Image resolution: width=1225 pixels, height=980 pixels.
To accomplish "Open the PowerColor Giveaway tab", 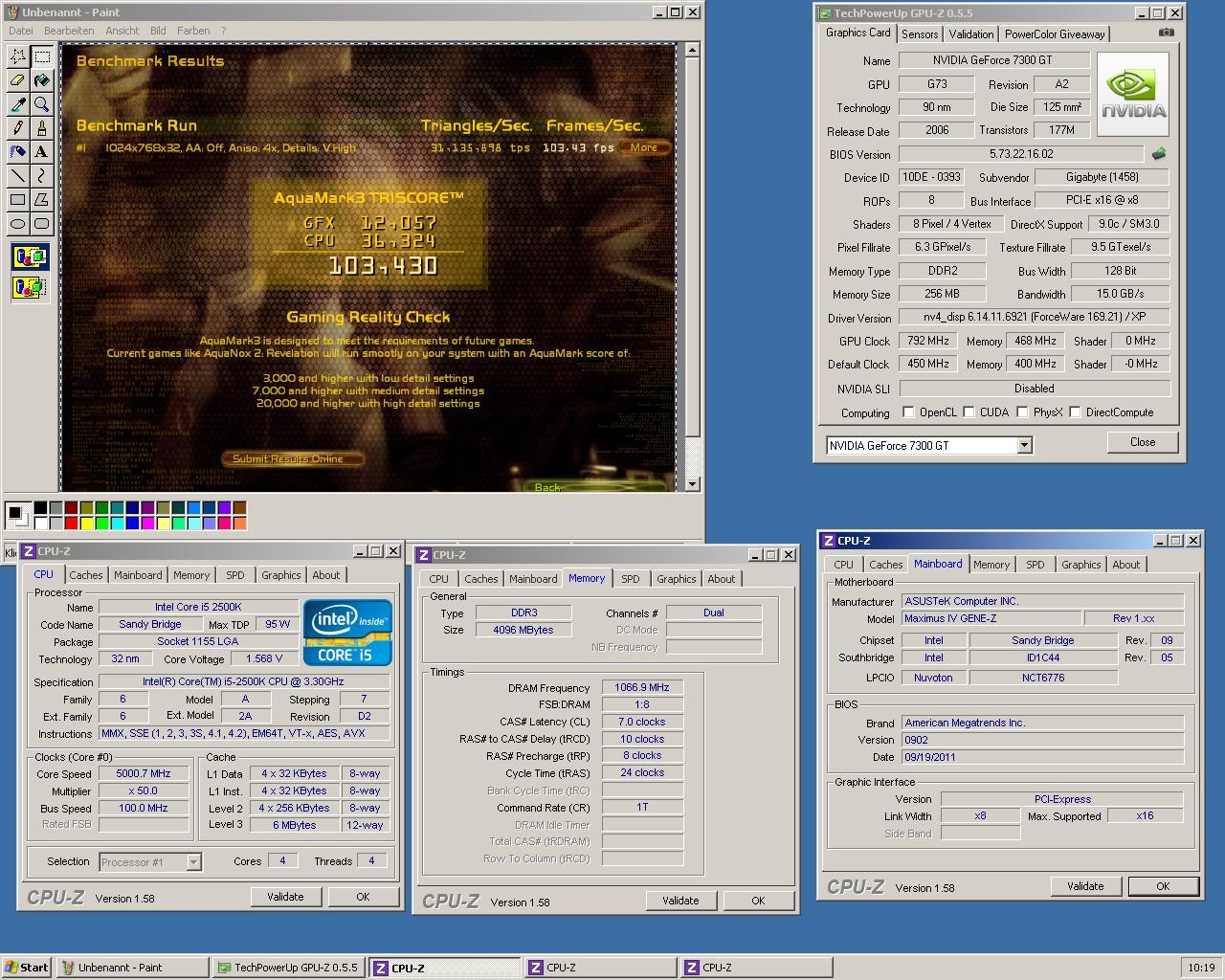I will pyautogui.click(x=1055, y=34).
